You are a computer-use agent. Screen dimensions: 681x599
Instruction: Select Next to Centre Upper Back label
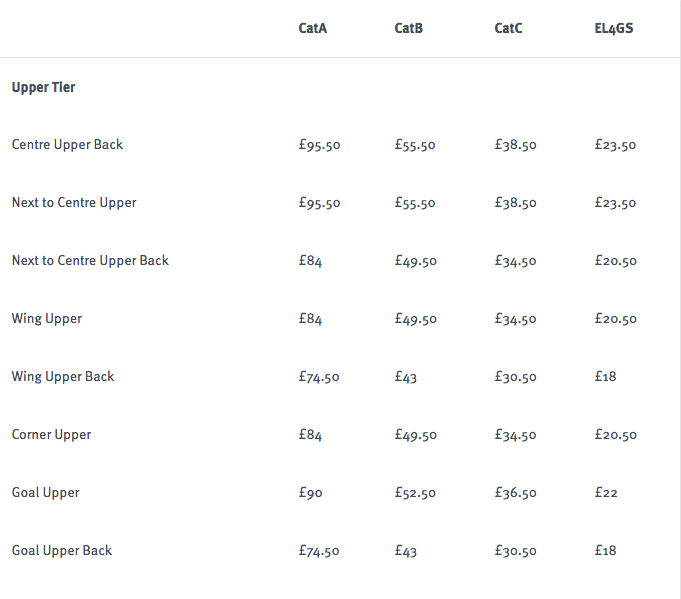[90, 261]
